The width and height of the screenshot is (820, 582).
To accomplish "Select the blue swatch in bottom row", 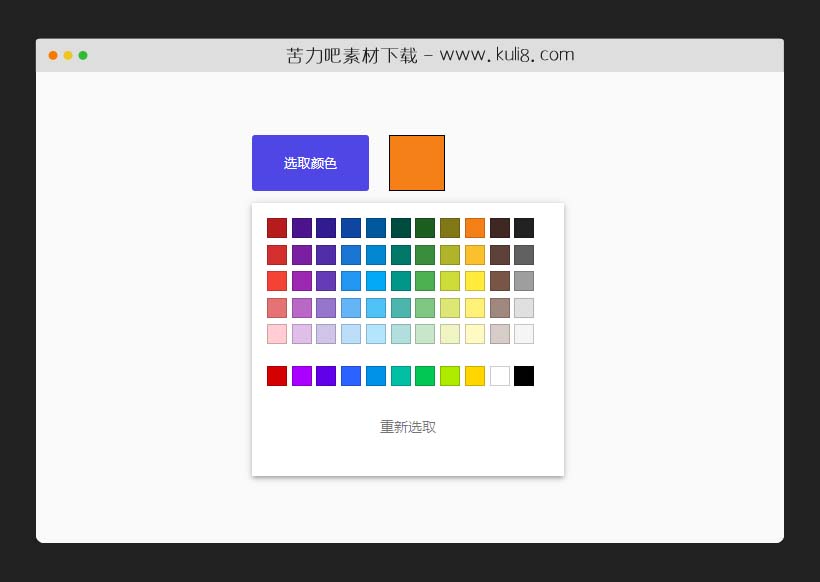I will [351, 375].
